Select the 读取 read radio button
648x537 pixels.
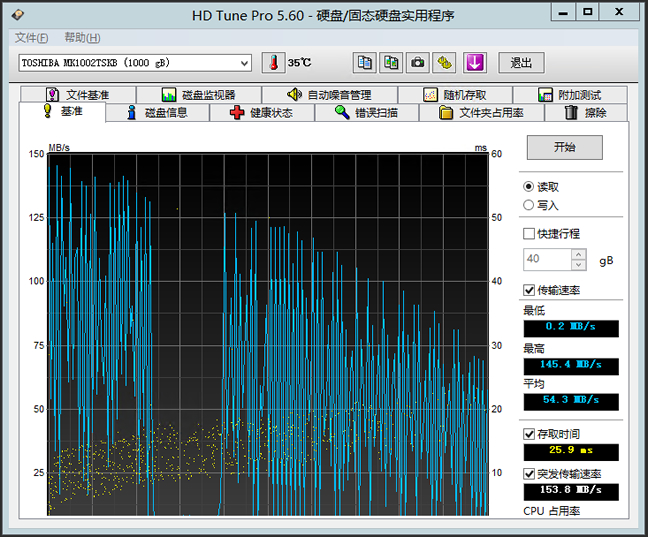point(529,187)
